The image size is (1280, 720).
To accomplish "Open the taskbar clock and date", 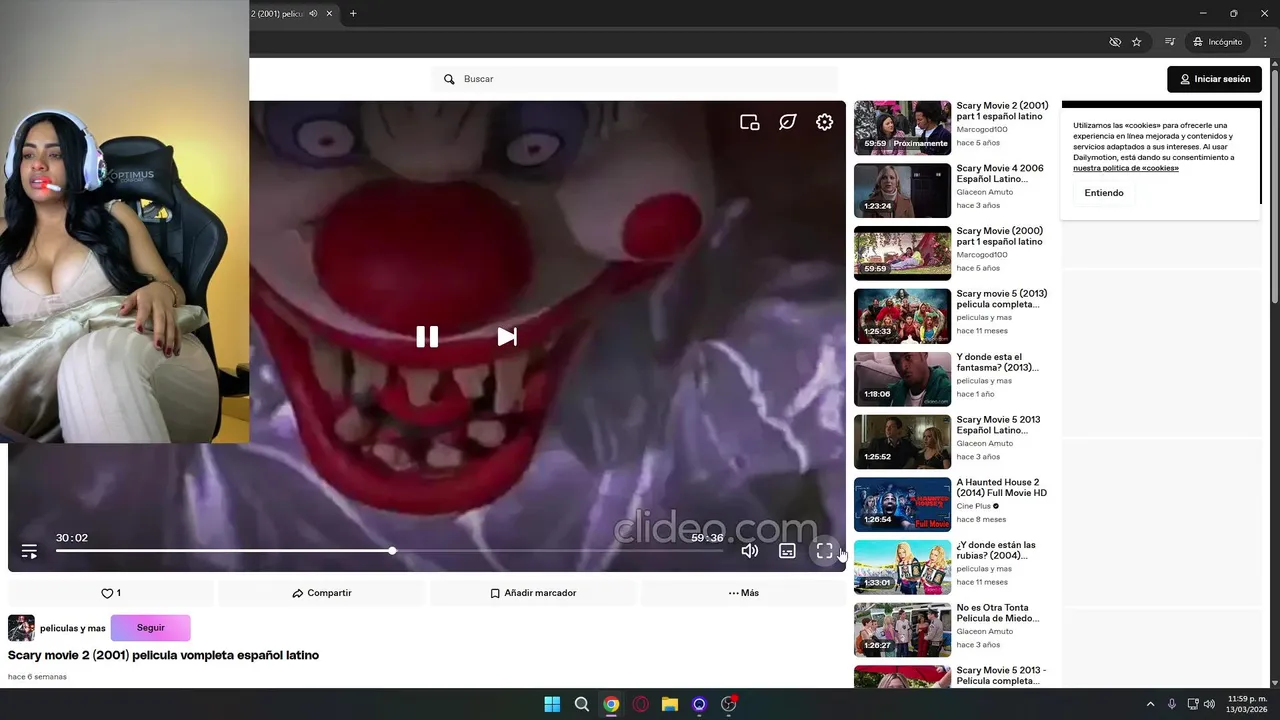I will (1246, 704).
